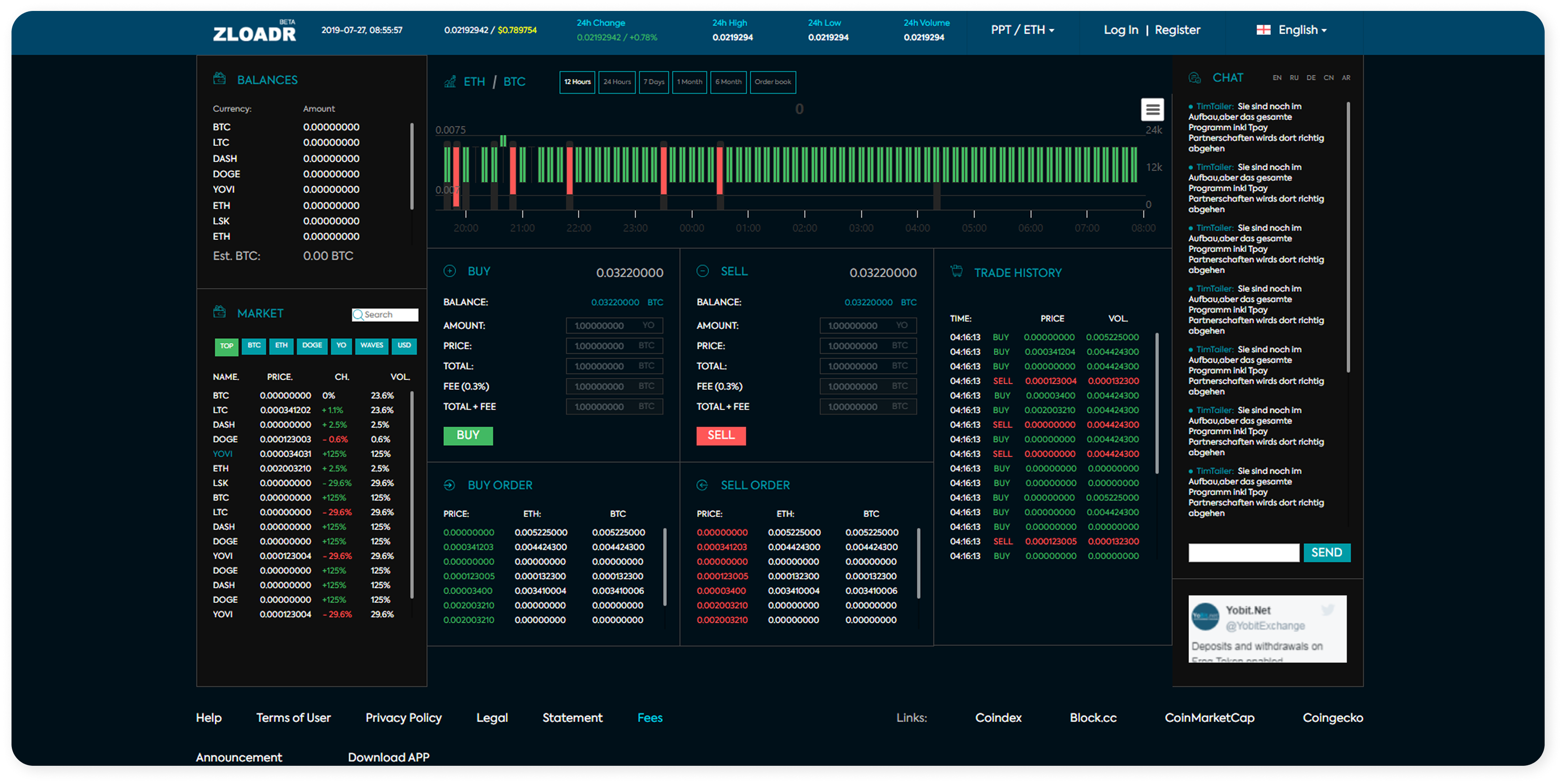This screenshot has width=1563, height=784.
Task: Click the trade history scrollbar
Action: tap(1157, 403)
